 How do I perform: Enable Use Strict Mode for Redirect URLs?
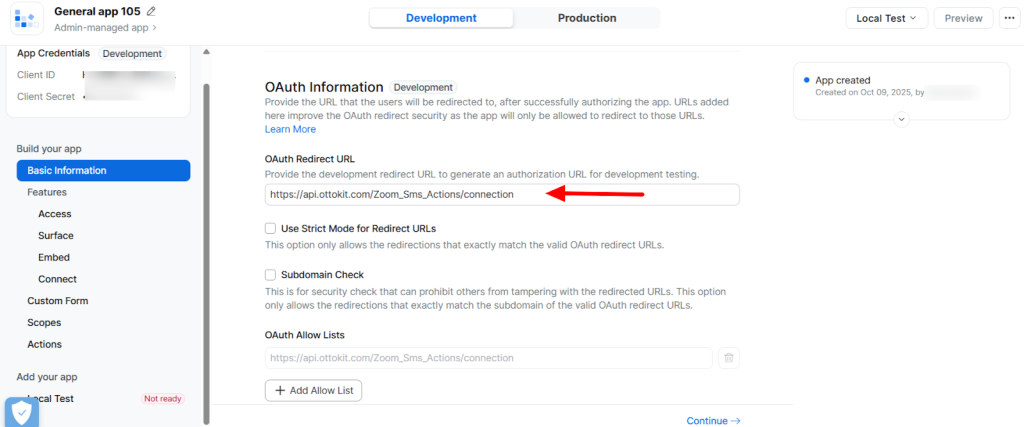(x=271, y=228)
